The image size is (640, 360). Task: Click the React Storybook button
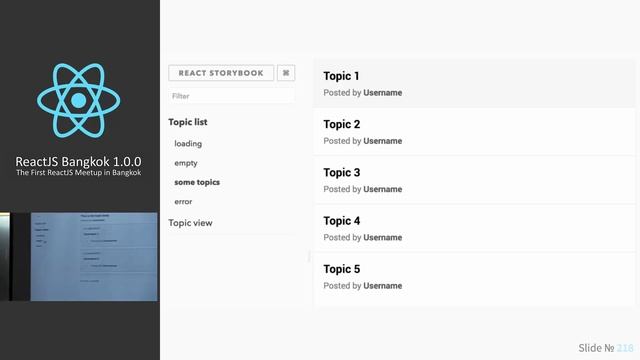coord(221,73)
